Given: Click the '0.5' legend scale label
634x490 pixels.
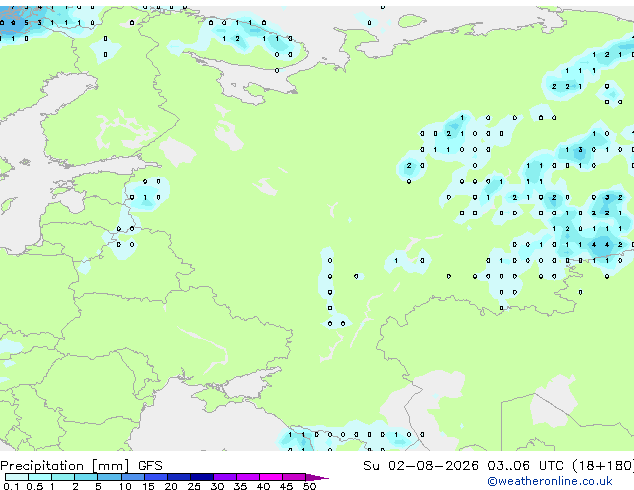Looking at the screenshot, I should (35, 486).
